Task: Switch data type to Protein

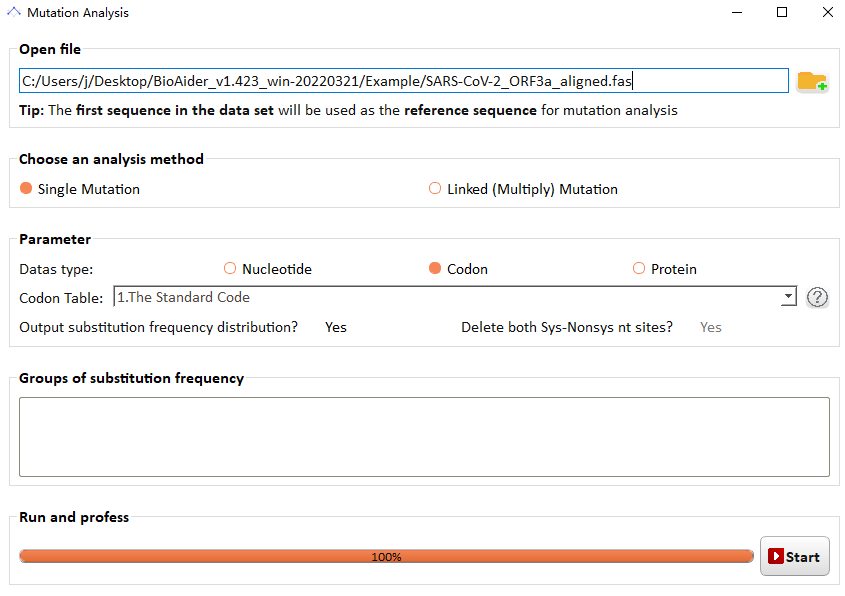Action: pos(639,269)
